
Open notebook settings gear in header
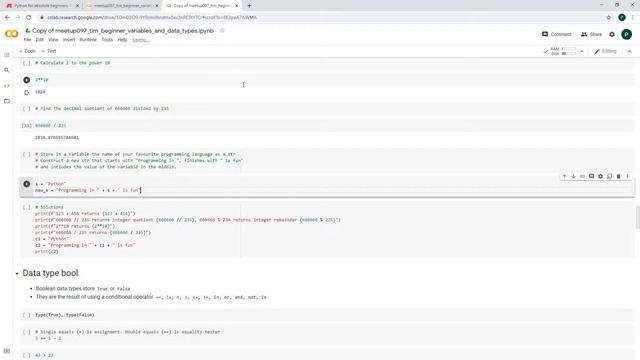612,34
